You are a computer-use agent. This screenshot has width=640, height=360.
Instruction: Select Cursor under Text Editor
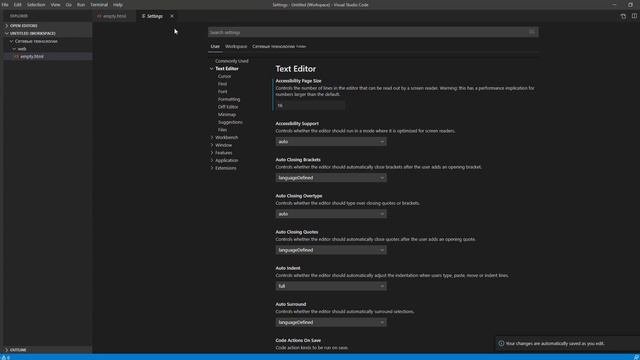pyautogui.click(x=224, y=76)
